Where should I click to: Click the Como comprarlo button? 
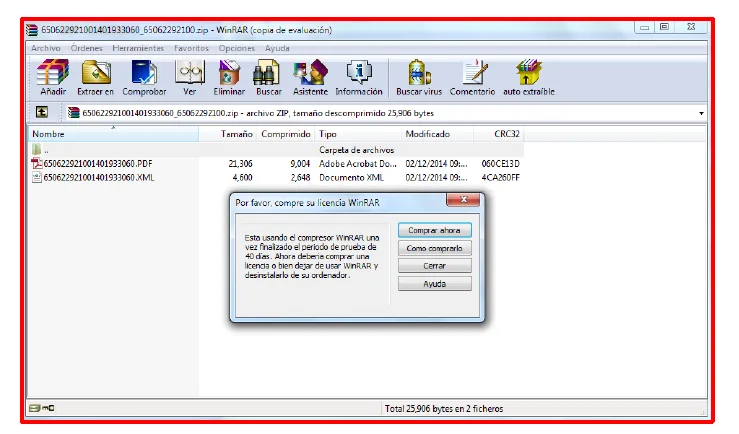click(x=435, y=248)
